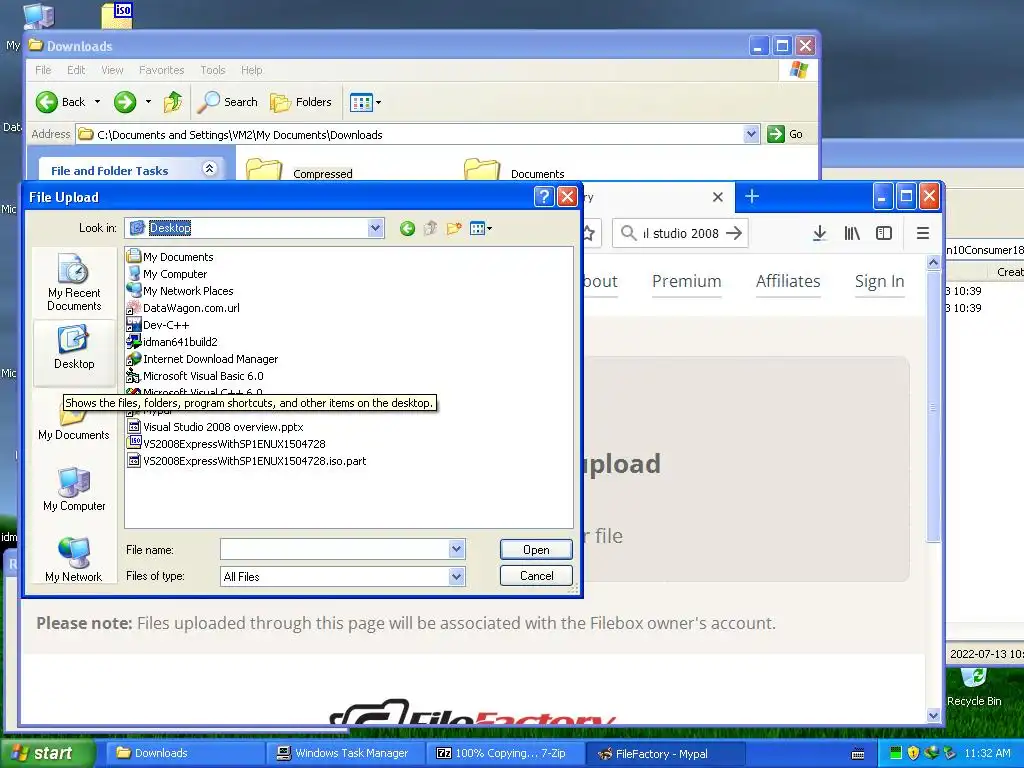Screen dimensions: 1024x768
Task: Open Edit menu in Downloads window
Action: pyautogui.click(x=76, y=70)
